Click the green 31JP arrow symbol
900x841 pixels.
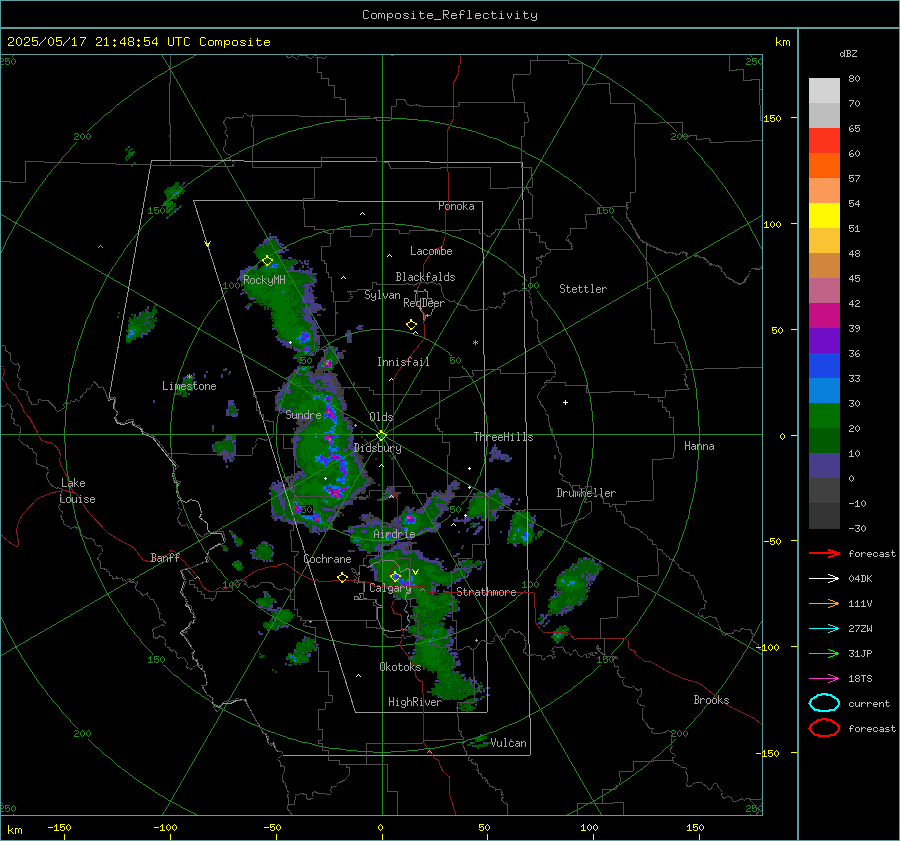point(824,653)
